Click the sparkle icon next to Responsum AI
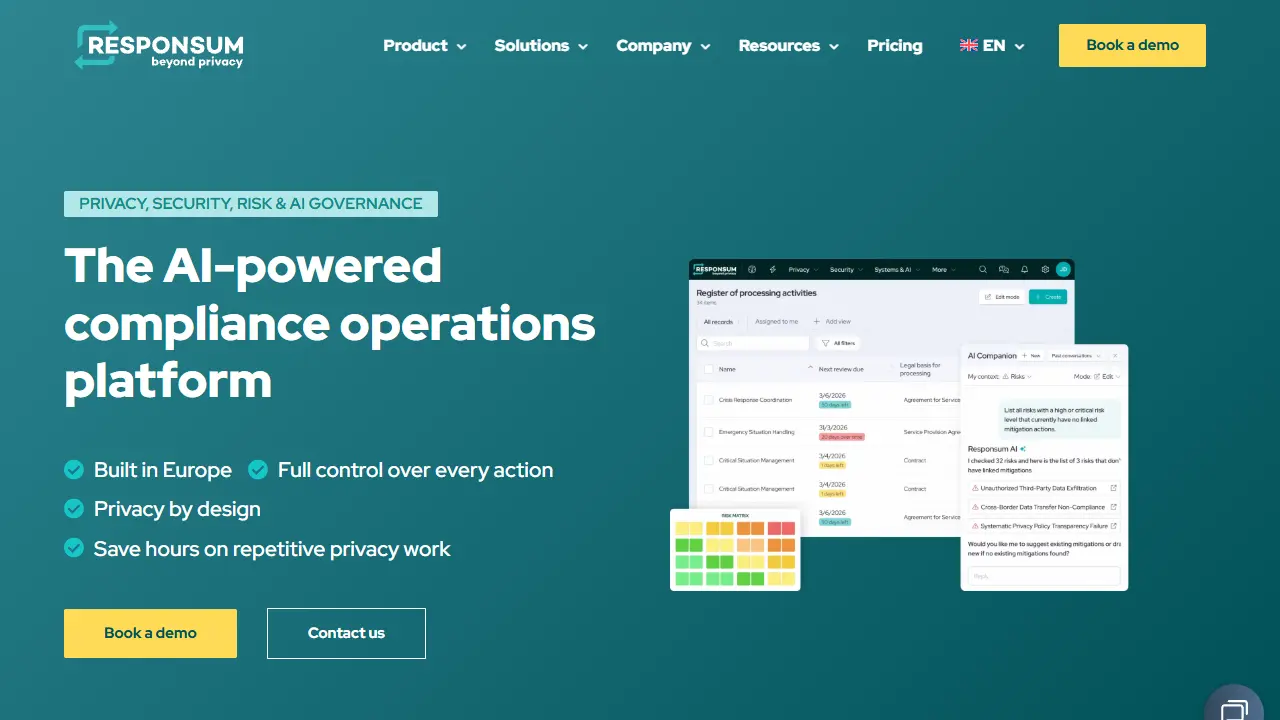This screenshot has height=720, width=1280. coord(1022,449)
